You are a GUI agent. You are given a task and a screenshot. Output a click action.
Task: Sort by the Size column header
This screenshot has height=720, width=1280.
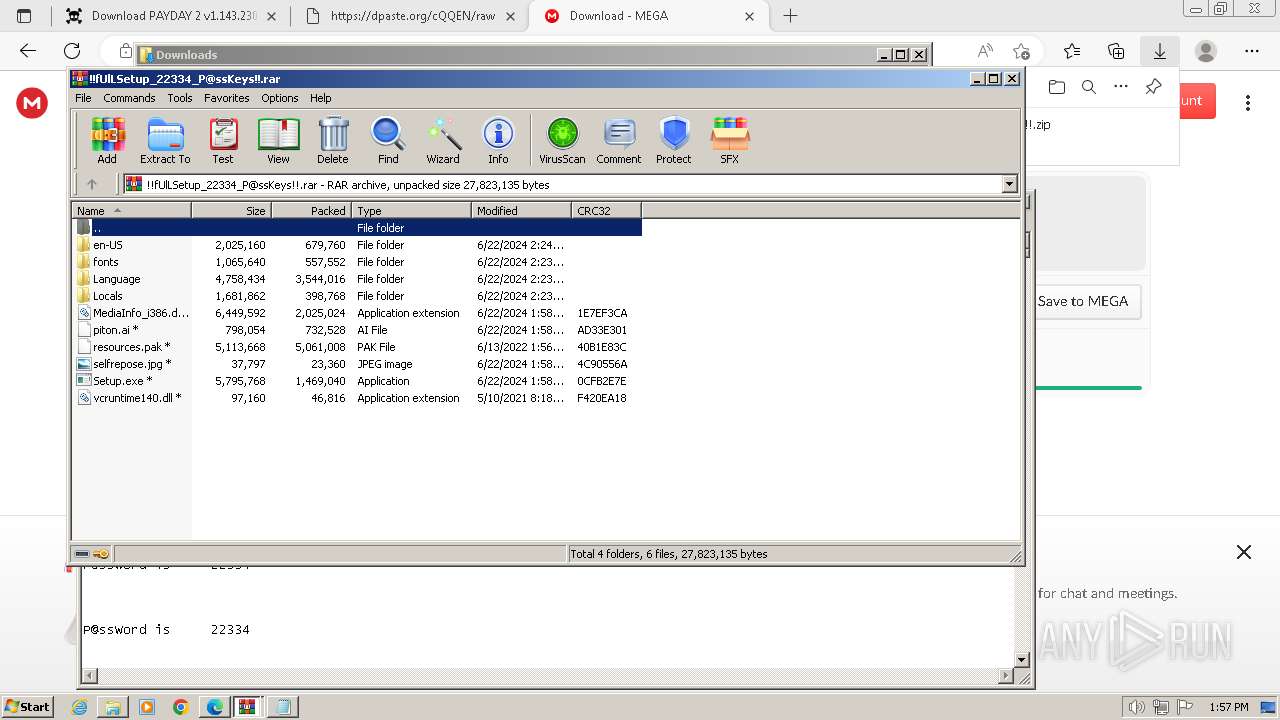231,210
